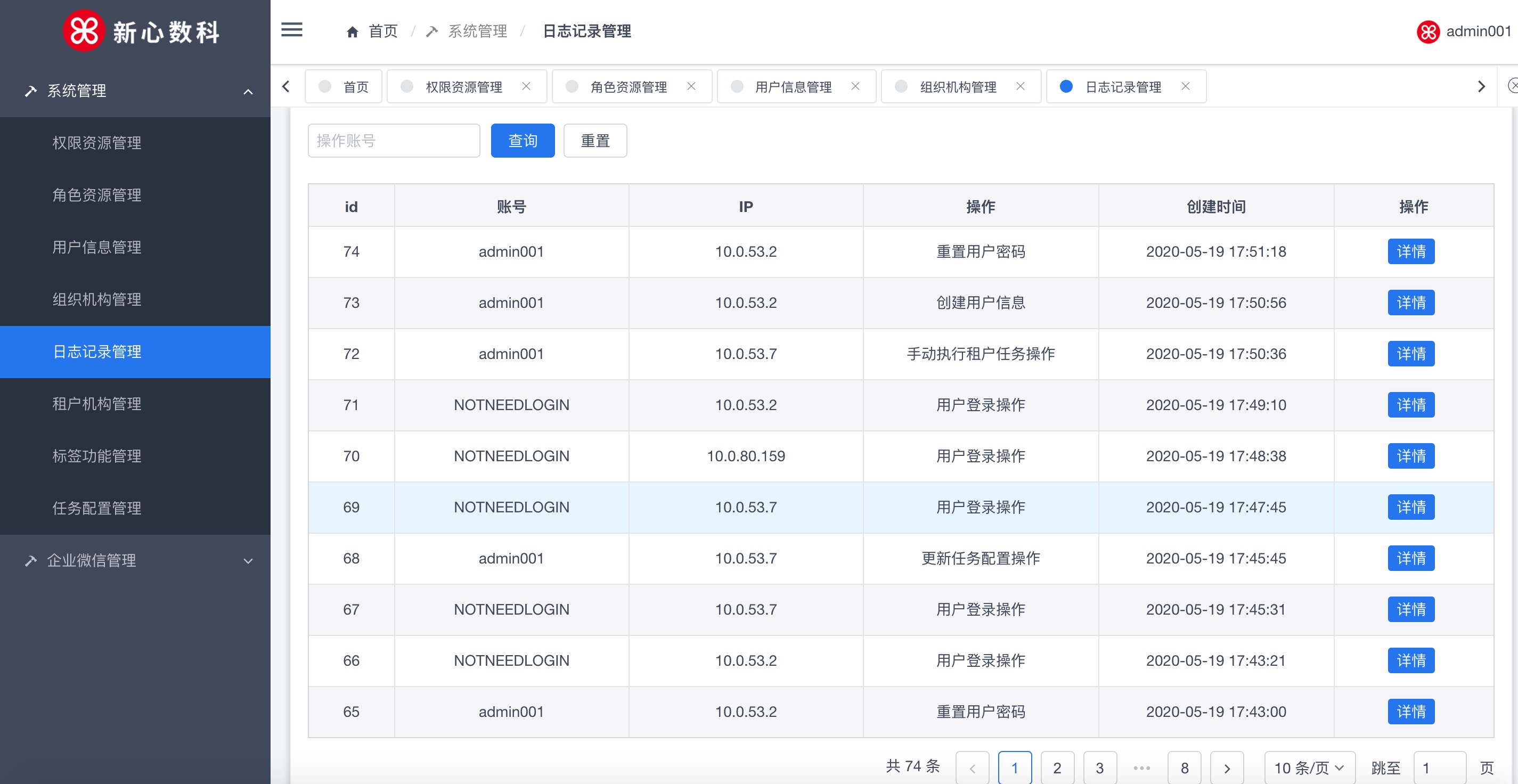Go to page 3 of results
Viewport: 1518px width, 784px height.
click(x=1099, y=767)
